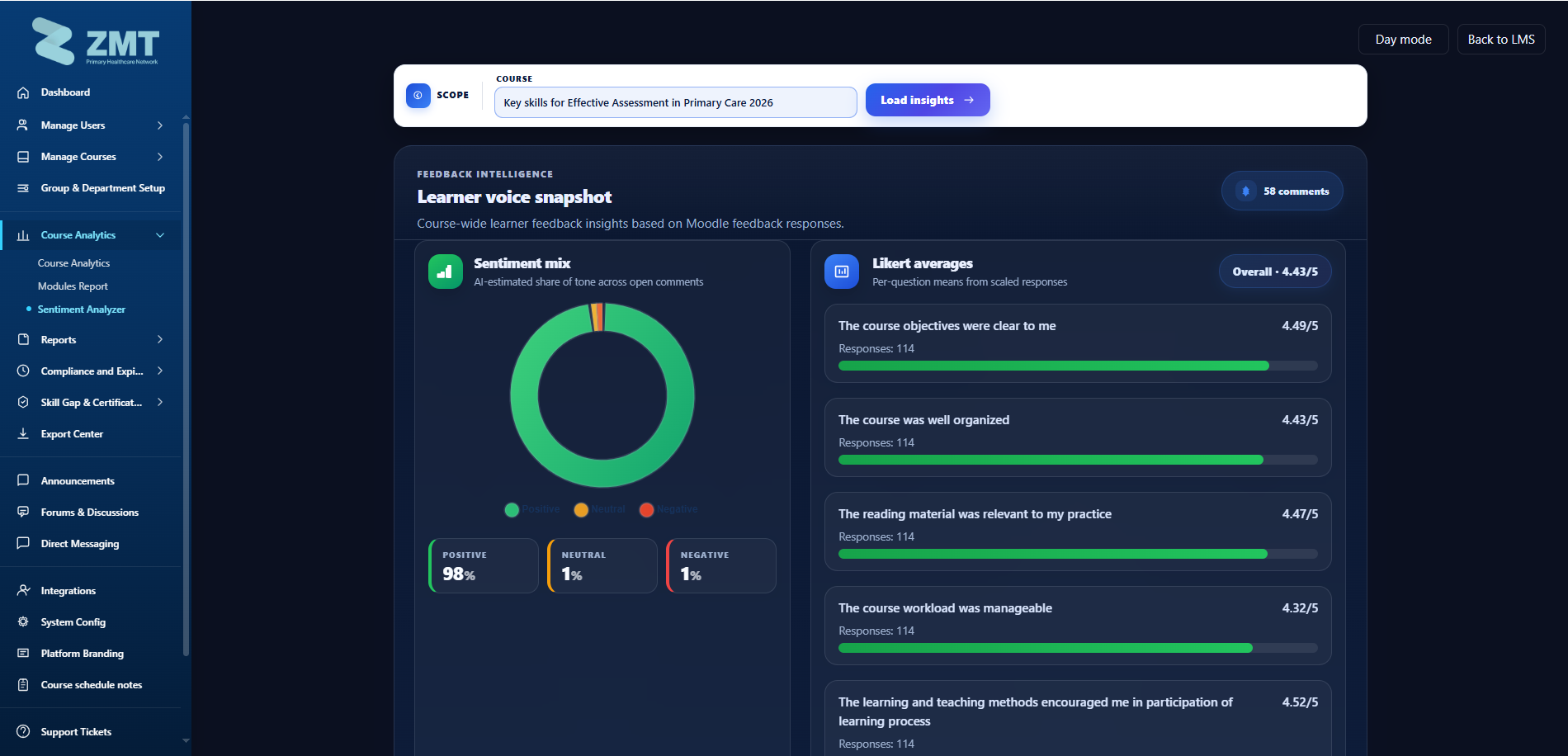
Task: Select the Sentiment Analyzer submenu item
Action: point(82,309)
